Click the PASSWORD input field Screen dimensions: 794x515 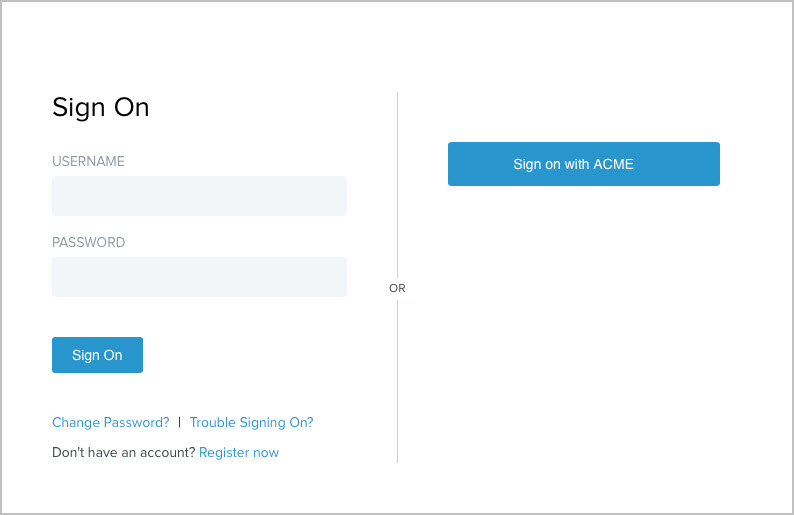[x=199, y=277]
